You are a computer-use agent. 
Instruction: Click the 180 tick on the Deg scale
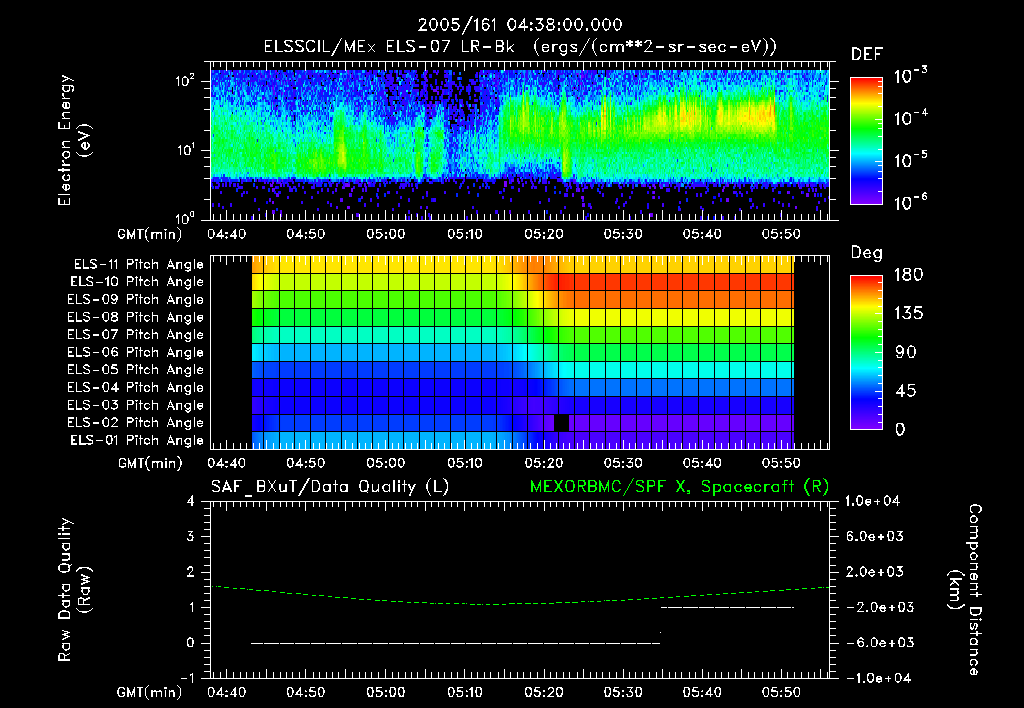click(x=908, y=274)
